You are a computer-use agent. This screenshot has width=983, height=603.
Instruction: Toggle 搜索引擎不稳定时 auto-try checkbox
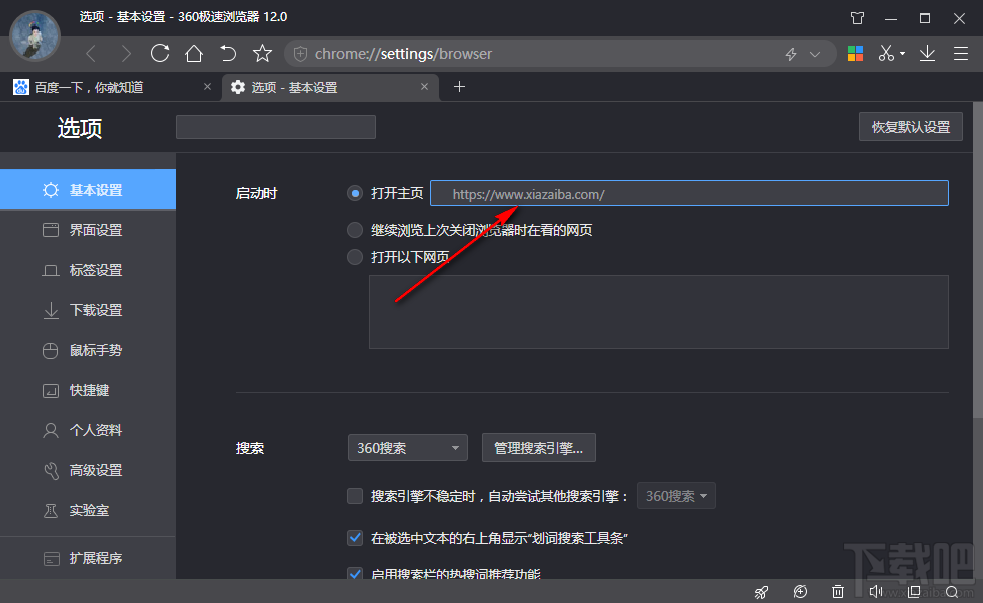coord(355,496)
